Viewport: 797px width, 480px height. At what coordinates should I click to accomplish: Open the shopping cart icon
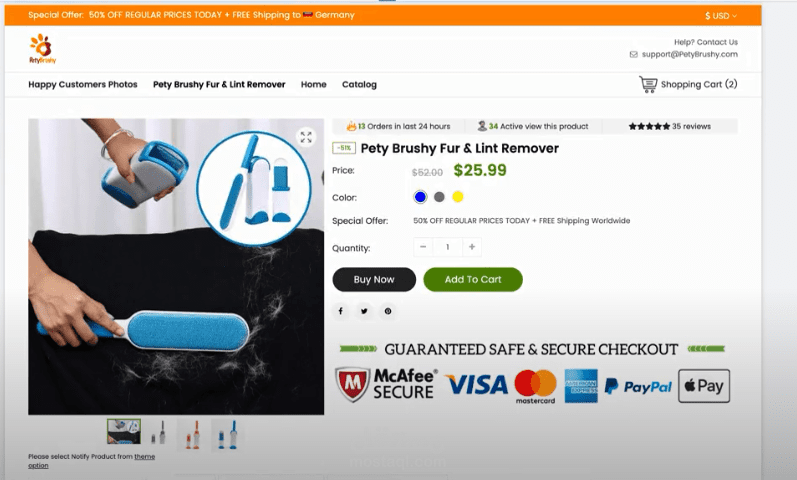pos(648,84)
